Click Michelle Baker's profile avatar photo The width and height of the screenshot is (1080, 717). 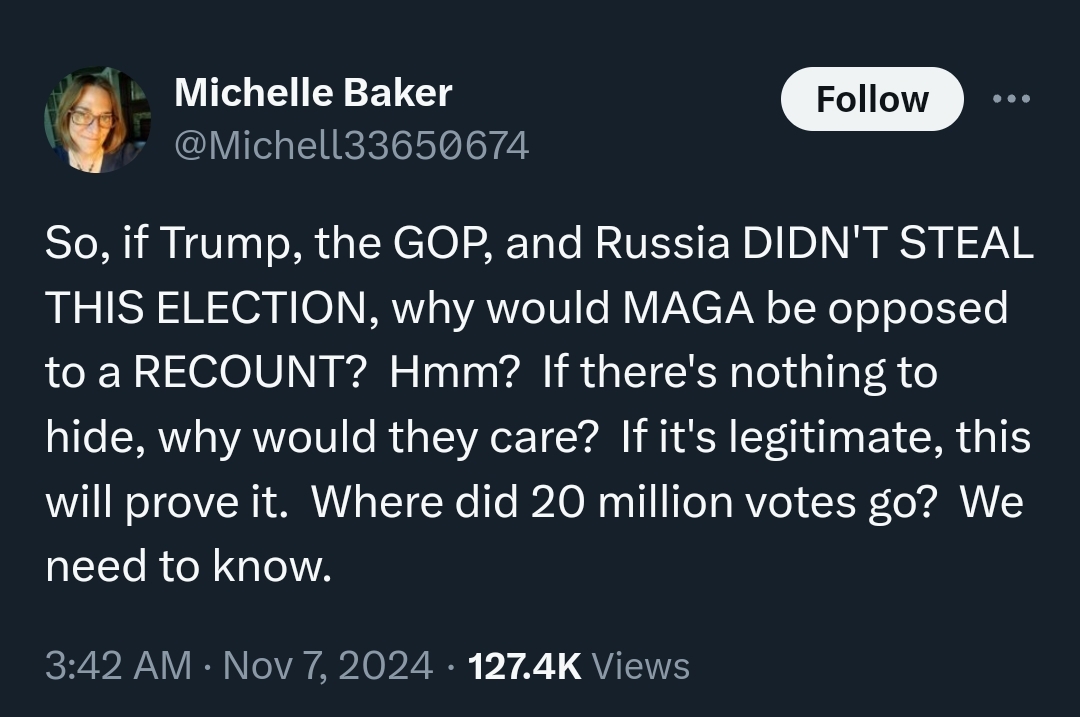pyautogui.click(x=97, y=120)
